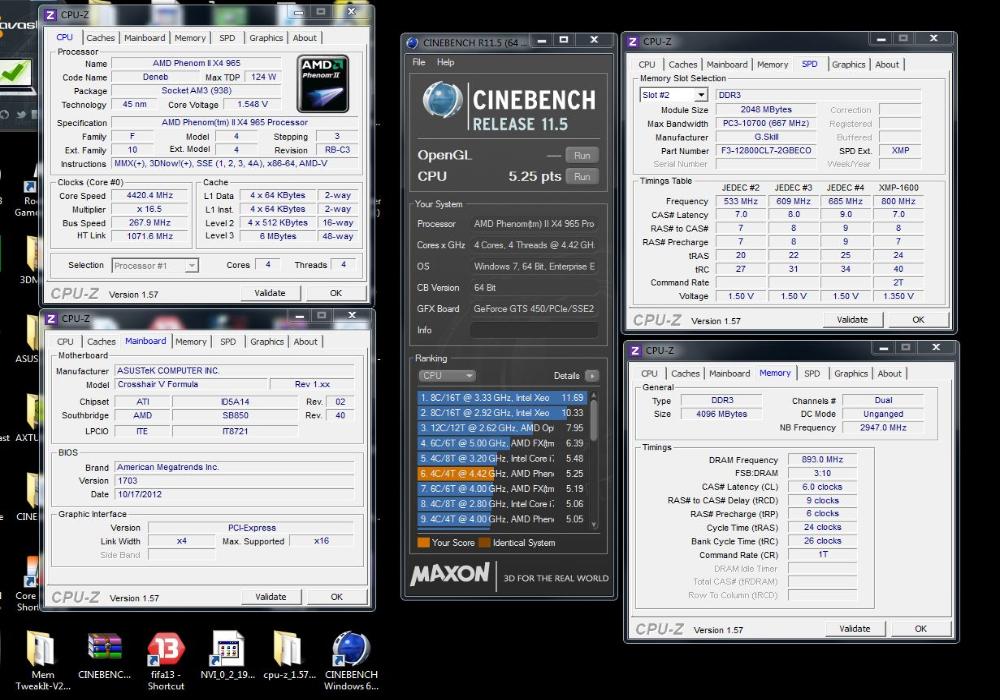
Task: Open the Memory Slot #2 dropdown
Action: pyautogui.click(x=701, y=95)
